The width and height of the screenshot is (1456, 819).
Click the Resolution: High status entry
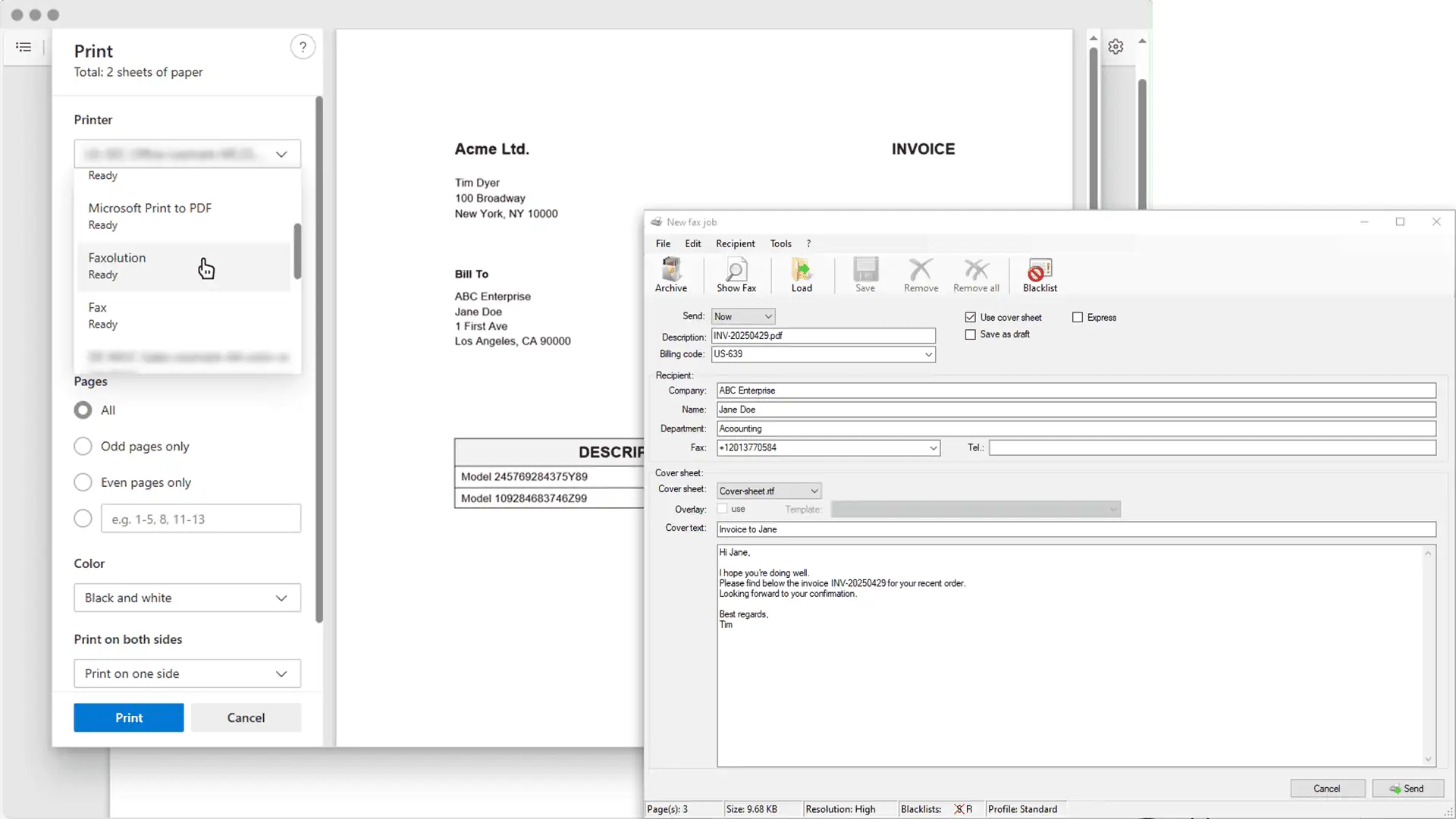[840, 809]
